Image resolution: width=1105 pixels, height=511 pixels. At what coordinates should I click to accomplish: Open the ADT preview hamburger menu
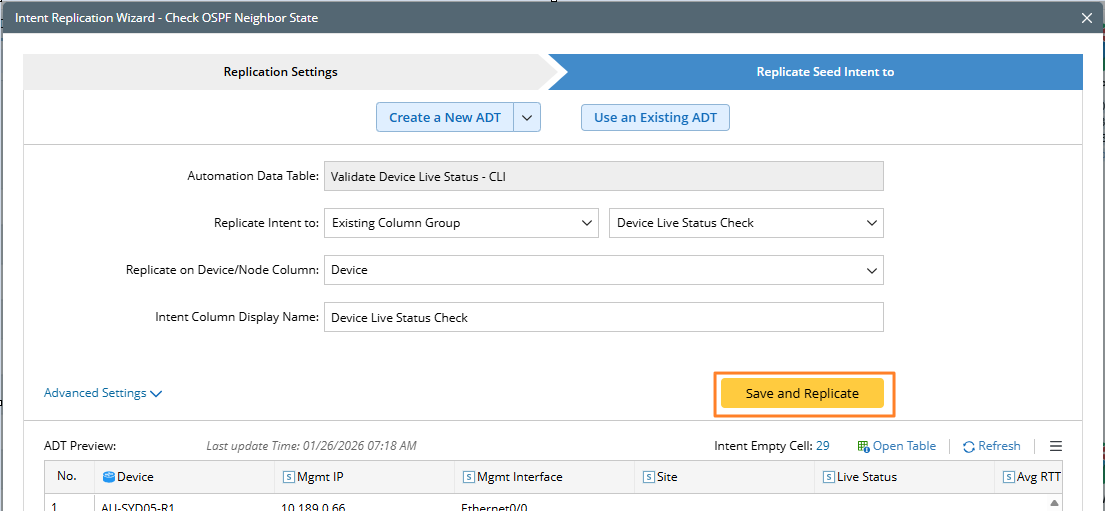click(1056, 446)
